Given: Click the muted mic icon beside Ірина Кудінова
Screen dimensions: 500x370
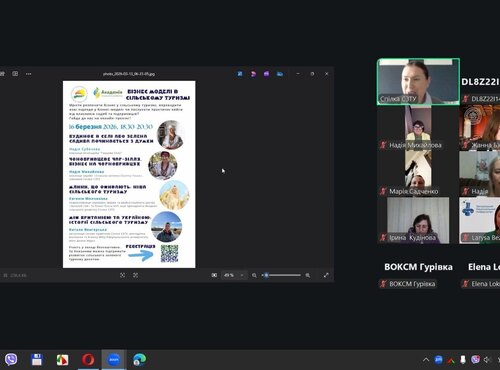Looking at the screenshot, I should [x=383, y=238].
